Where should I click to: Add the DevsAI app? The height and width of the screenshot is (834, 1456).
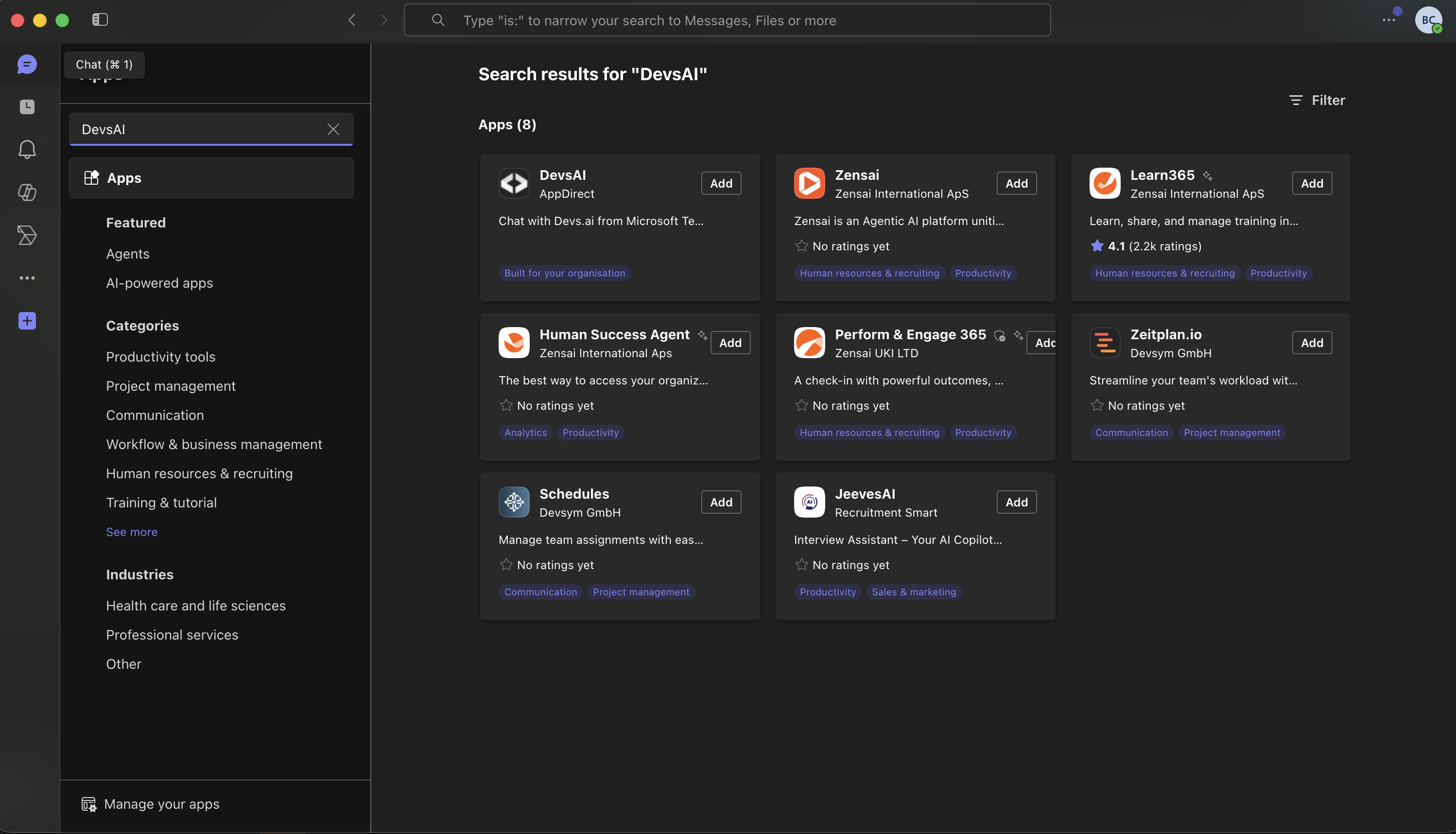pos(721,183)
